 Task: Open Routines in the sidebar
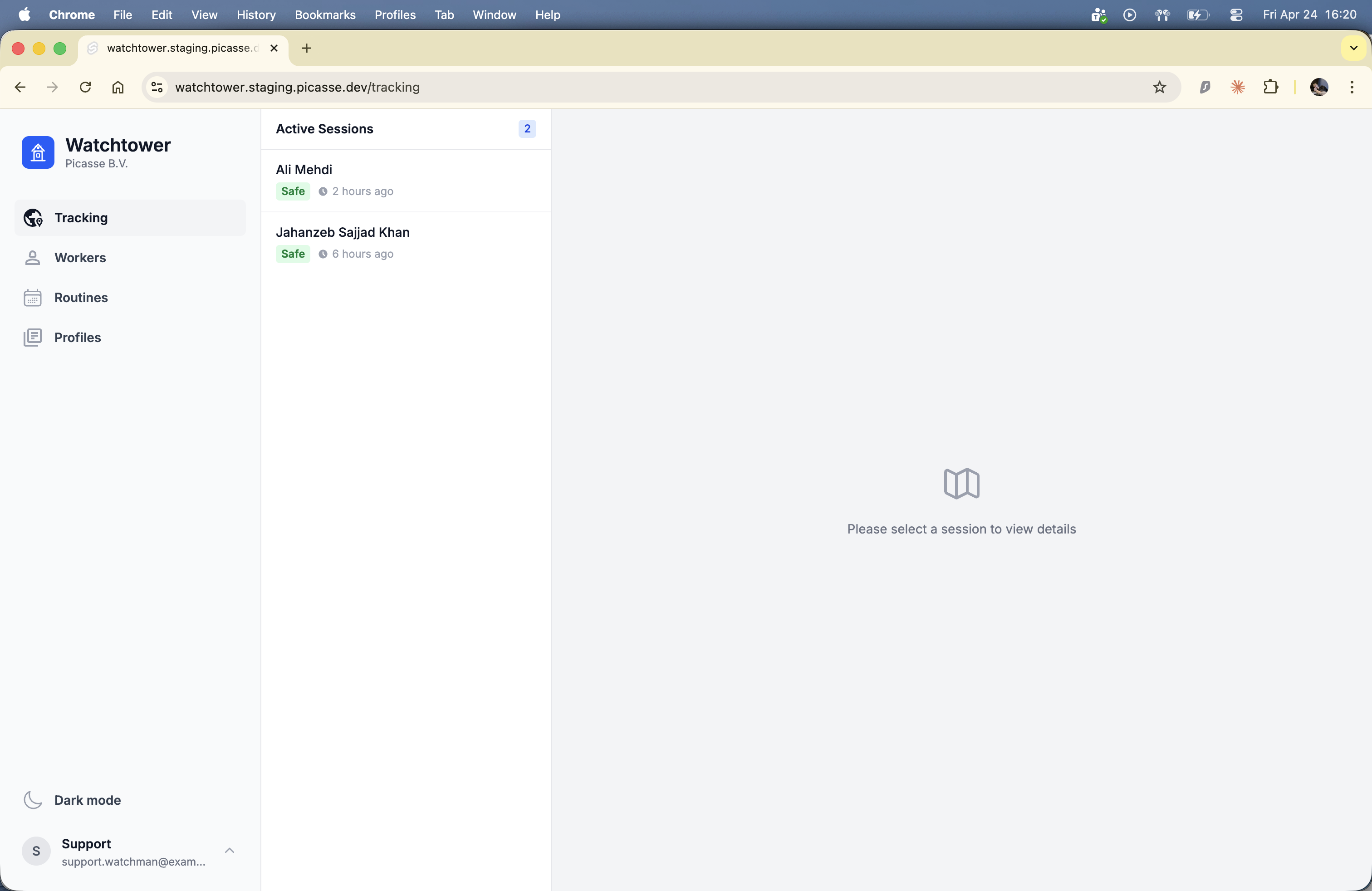130,298
